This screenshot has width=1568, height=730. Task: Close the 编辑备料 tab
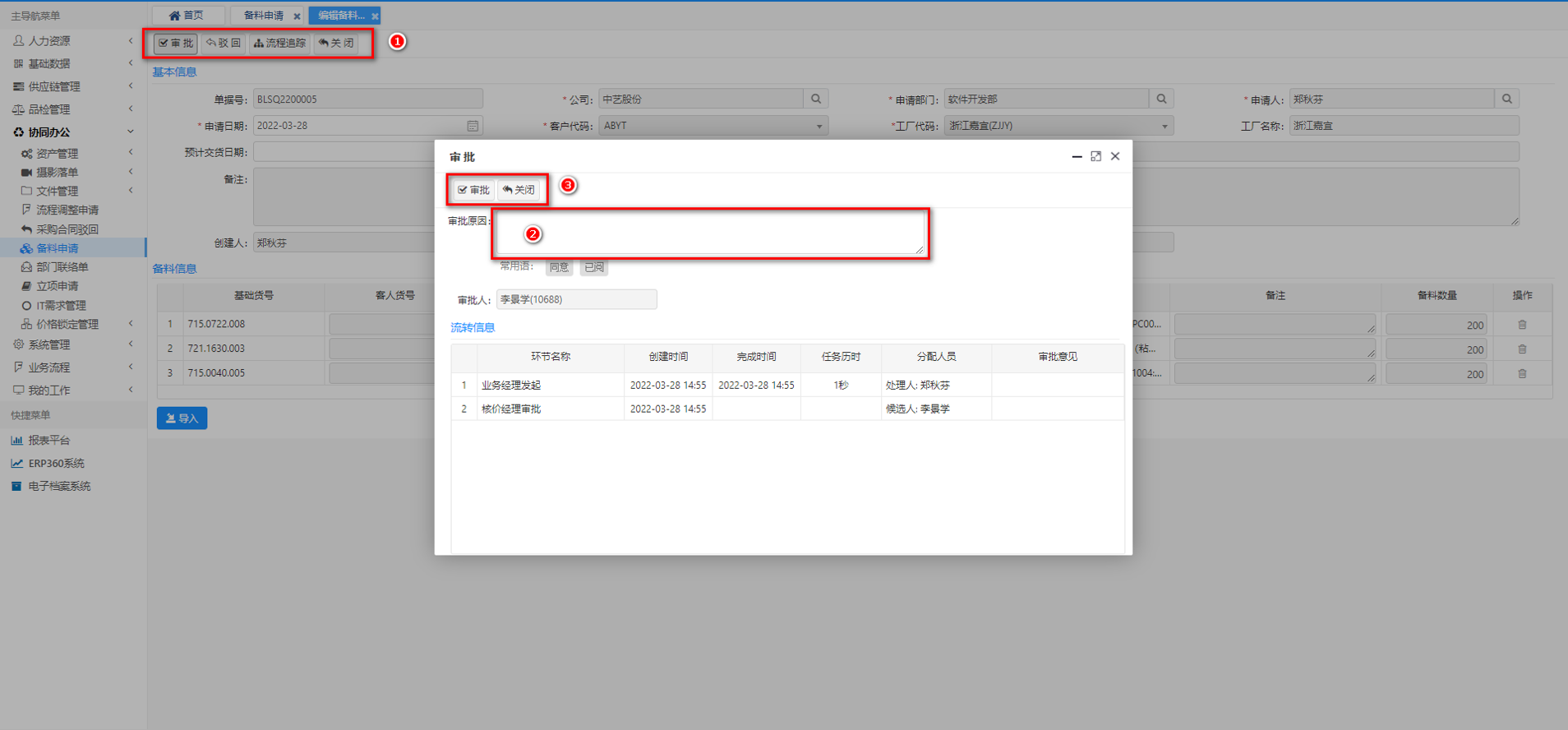[x=375, y=16]
